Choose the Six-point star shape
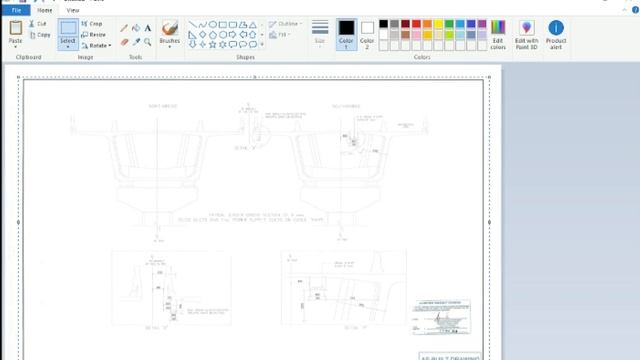Viewport: 640px width, 360px height. pos(222,44)
